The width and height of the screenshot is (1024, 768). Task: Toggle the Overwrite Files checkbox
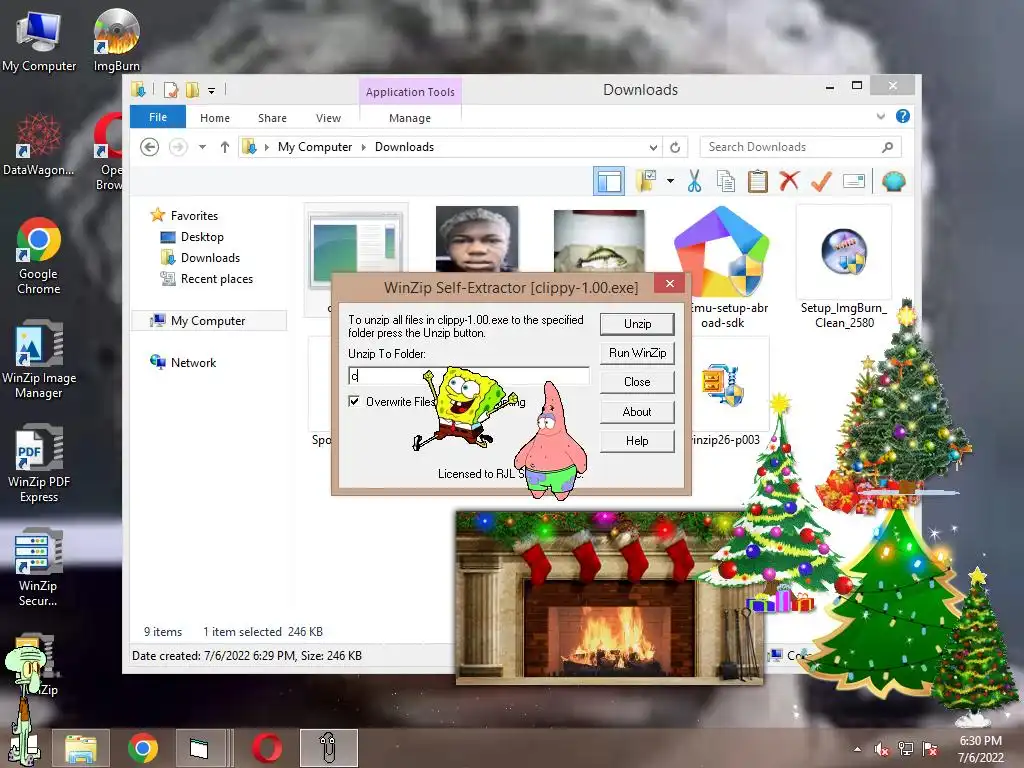tap(354, 401)
